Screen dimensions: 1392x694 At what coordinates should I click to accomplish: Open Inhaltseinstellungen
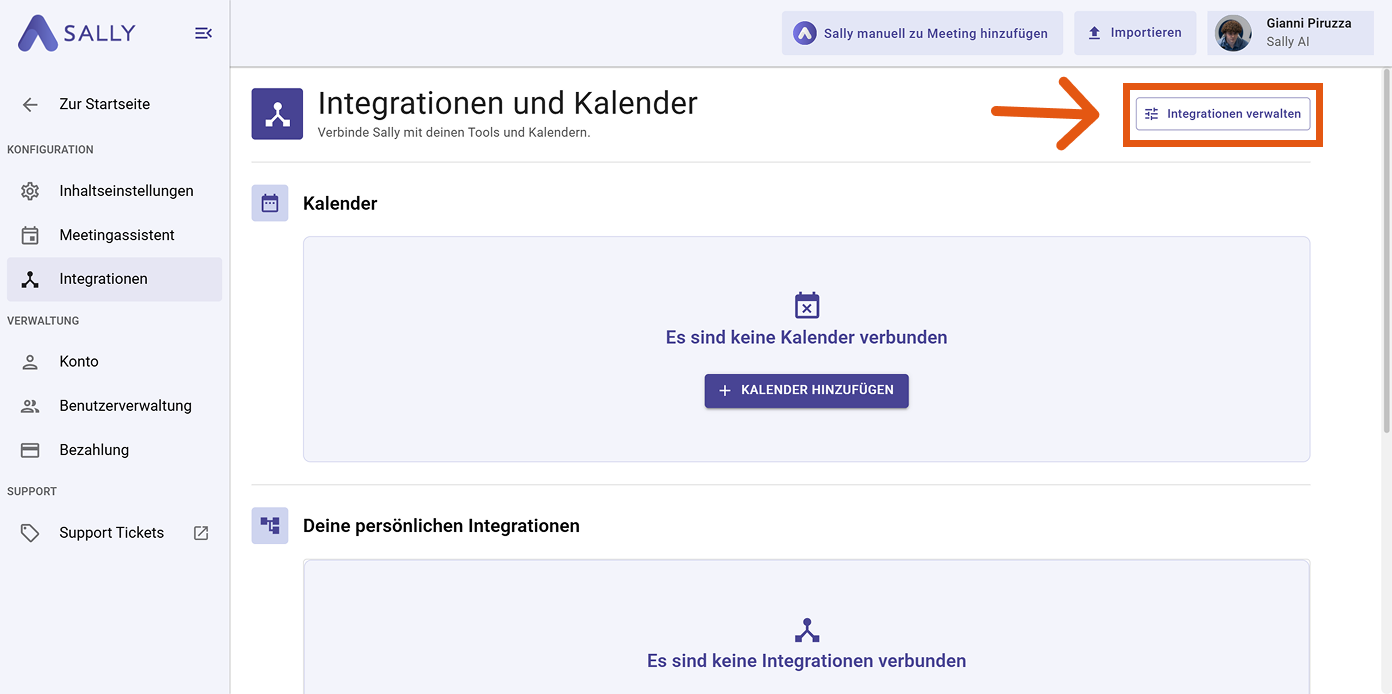(114, 191)
